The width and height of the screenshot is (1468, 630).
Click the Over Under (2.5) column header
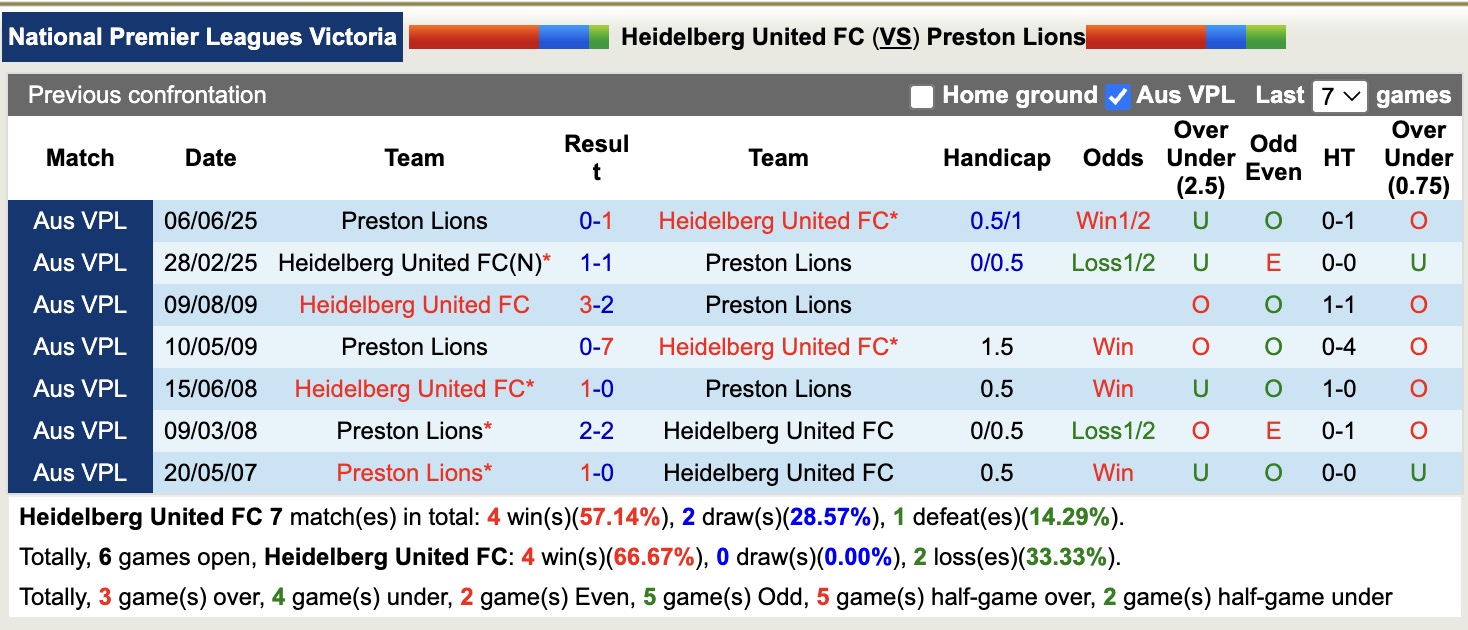1199,158
